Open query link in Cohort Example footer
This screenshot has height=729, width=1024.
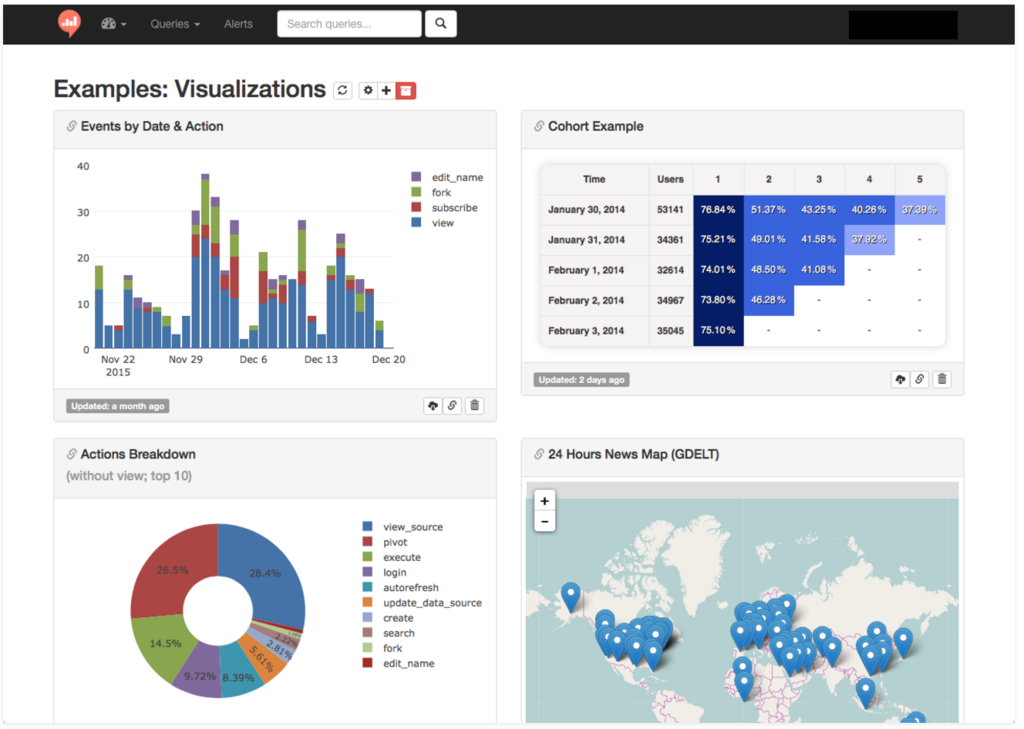[920, 380]
